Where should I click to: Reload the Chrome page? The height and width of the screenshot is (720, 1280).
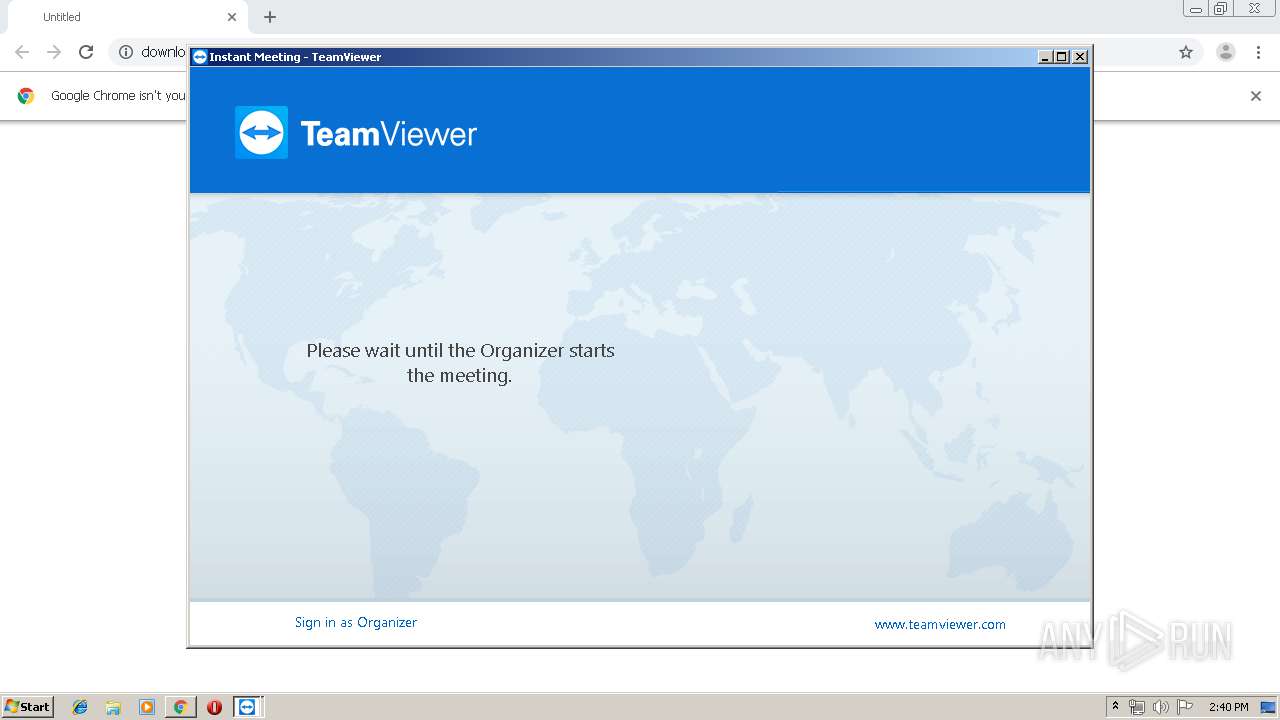86,52
